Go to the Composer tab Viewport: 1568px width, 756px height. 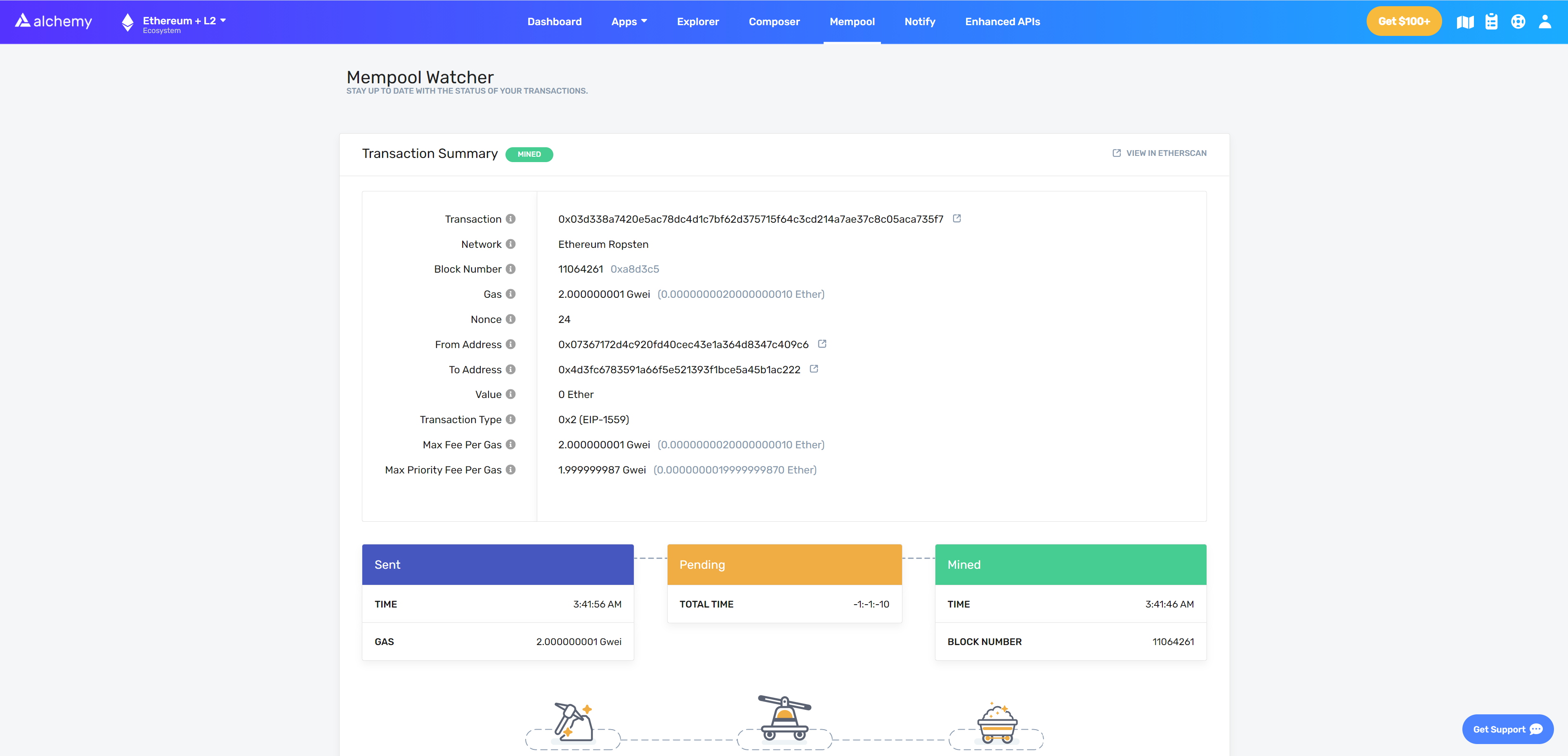coord(774,22)
